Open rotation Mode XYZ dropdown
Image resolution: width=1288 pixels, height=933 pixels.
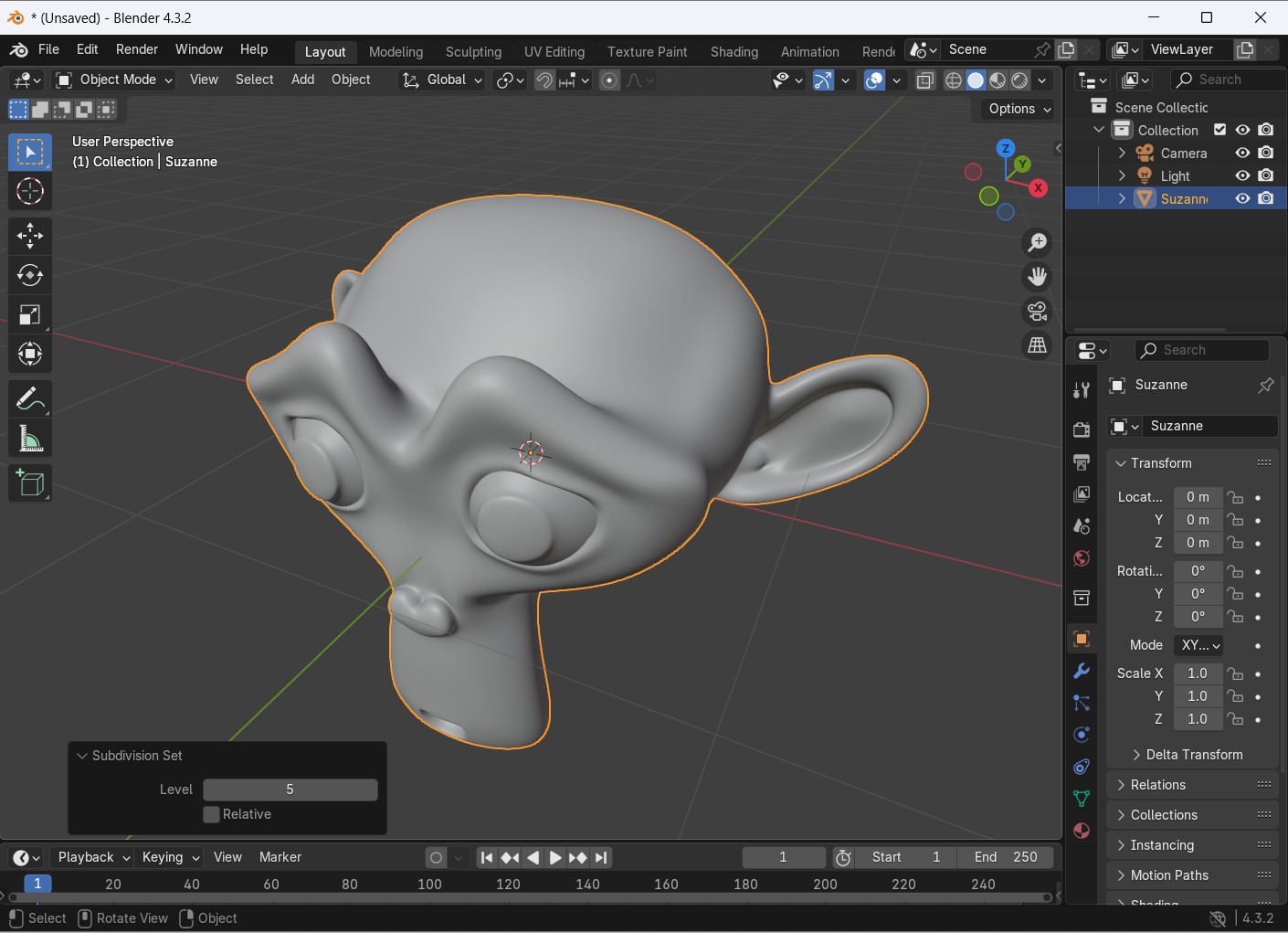(x=1198, y=645)
